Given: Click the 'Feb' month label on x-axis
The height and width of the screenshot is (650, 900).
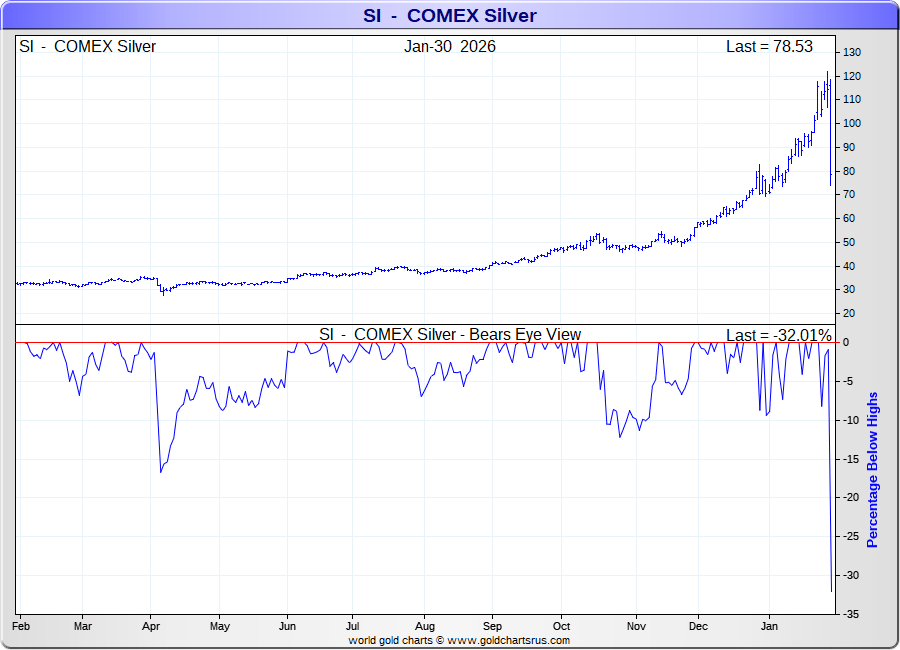Looking at the screenshot, I should (x=21, y=626).
